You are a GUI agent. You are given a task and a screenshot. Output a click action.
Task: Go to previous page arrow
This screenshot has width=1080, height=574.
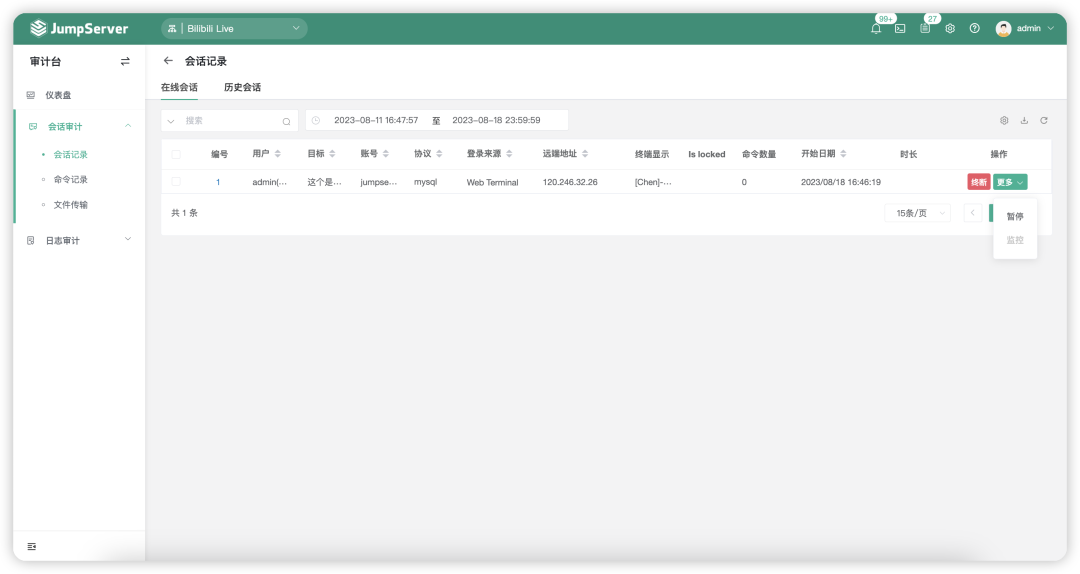(x=973, y=213)
